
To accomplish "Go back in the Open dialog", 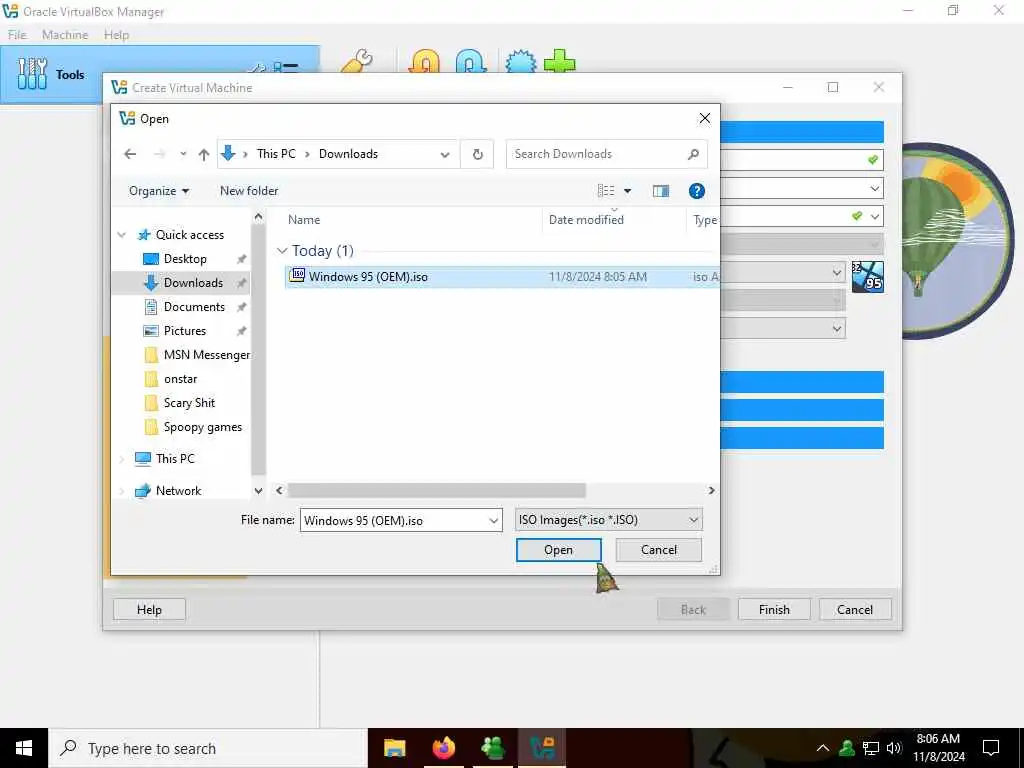I will [130, 154].
